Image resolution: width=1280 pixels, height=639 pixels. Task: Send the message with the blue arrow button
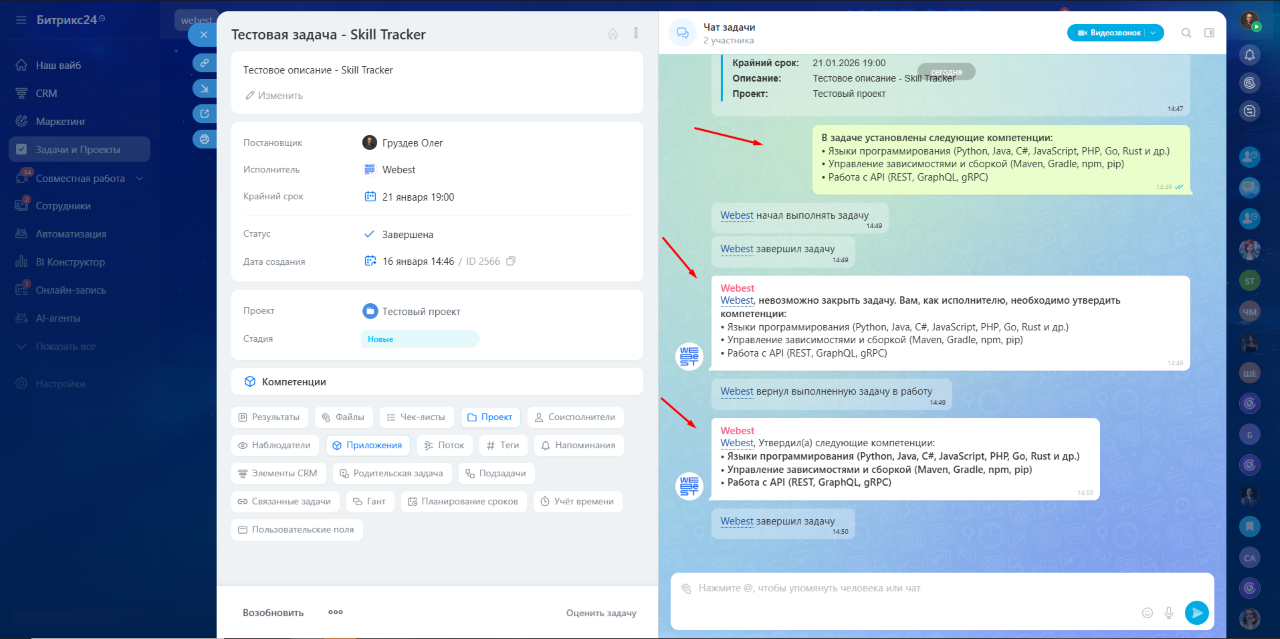click(x=1197, y=613)
